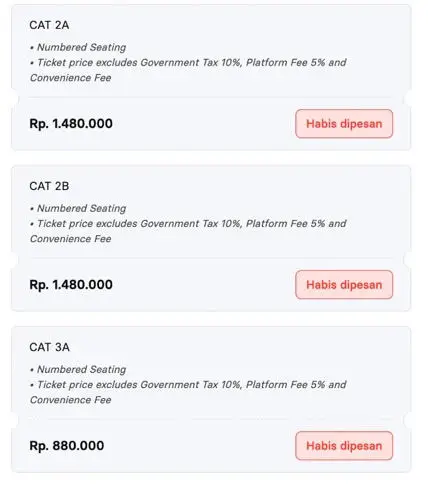Click Government Tax 10% text in CAT 2B
Screen dimensions: 428x485
click(x=190, y=224)
